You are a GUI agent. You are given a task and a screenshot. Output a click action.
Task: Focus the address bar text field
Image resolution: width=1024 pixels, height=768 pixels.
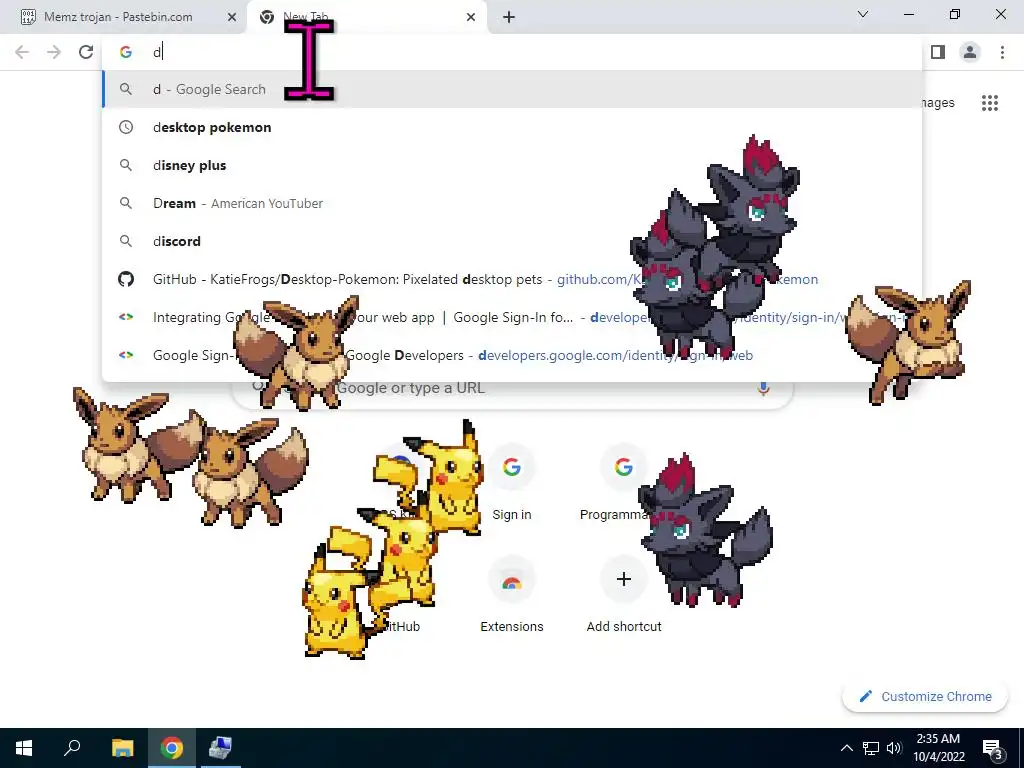click(x=512, y=52)
